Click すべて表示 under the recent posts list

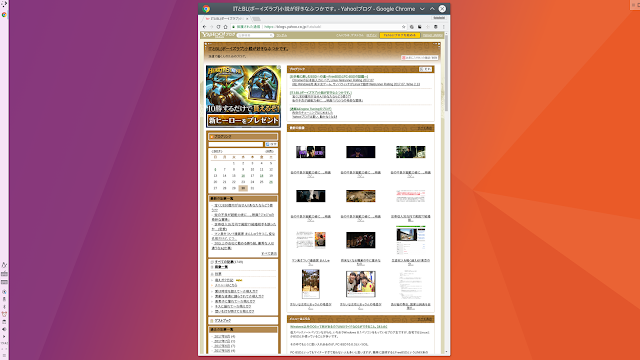(269, 253)
